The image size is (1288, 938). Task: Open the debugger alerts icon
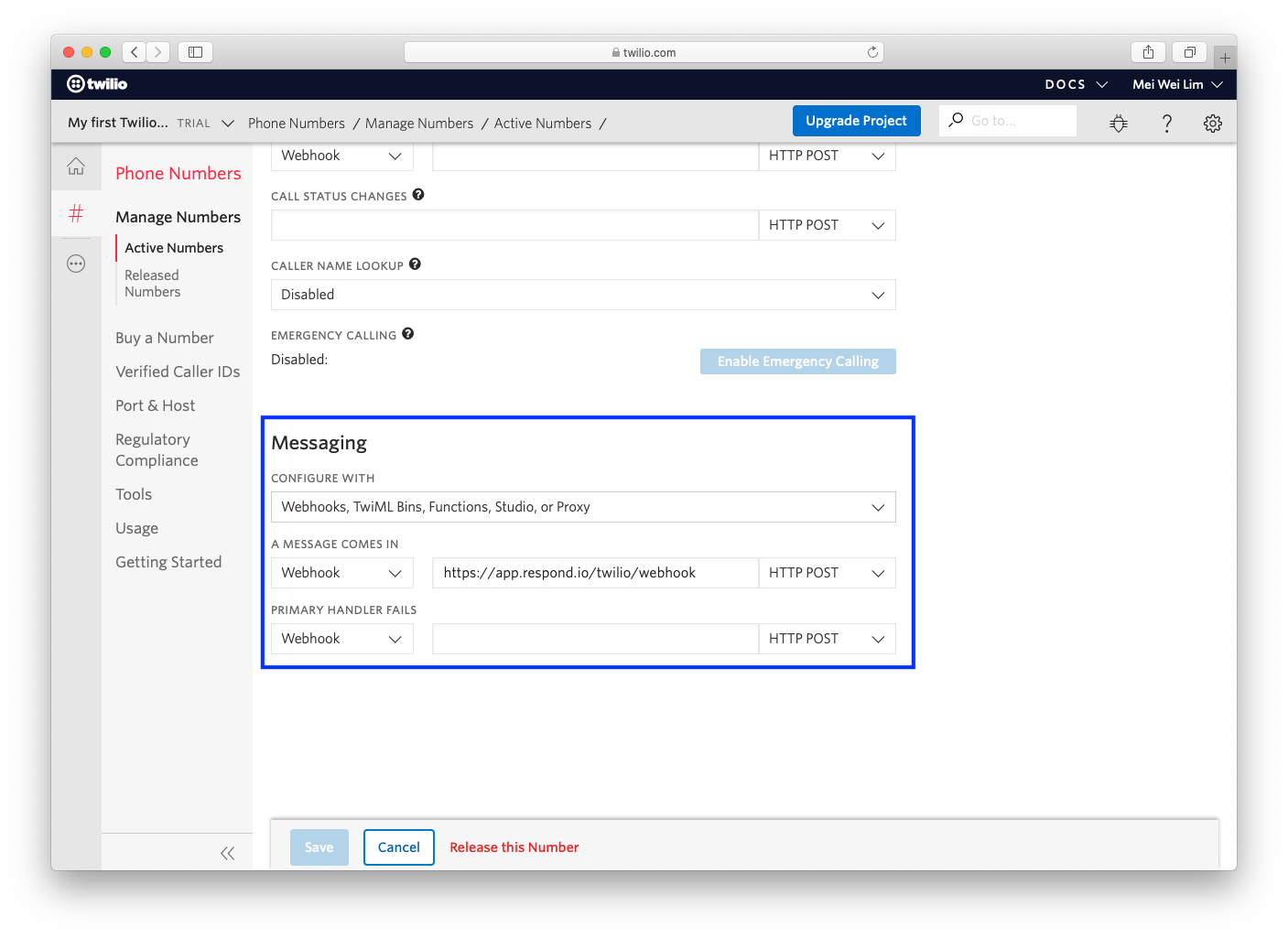(x=1118, y=122)
